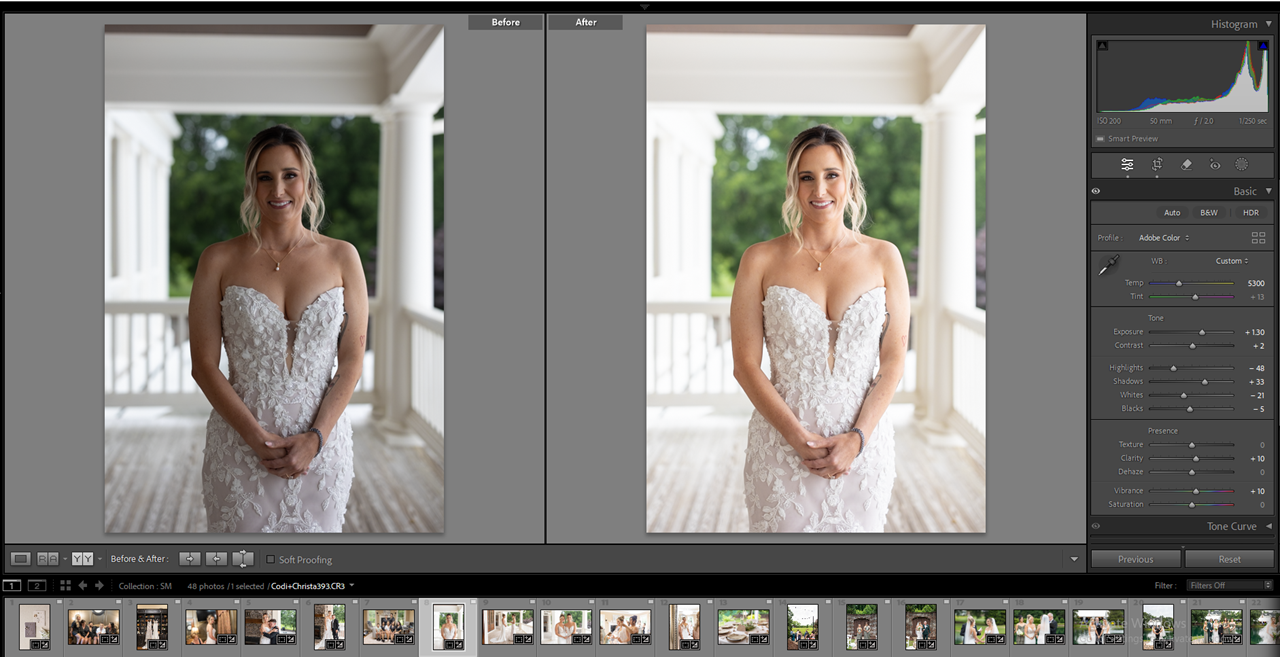Image resolution: width=1280 pixels, height=657 pixels.
Task: Select filmstrip thumbnail number 2
Action: pos(94,627)
